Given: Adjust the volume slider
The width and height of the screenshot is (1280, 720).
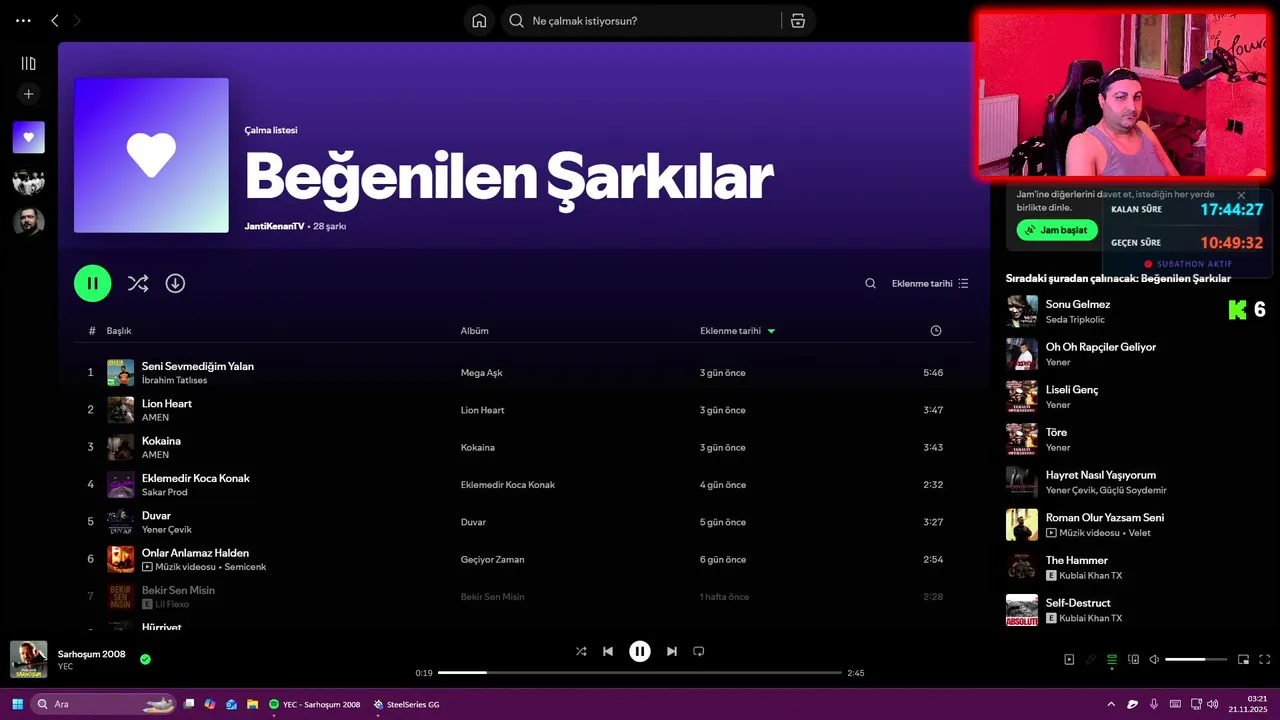Looking at the screenshot, I should pos(1196,659).
